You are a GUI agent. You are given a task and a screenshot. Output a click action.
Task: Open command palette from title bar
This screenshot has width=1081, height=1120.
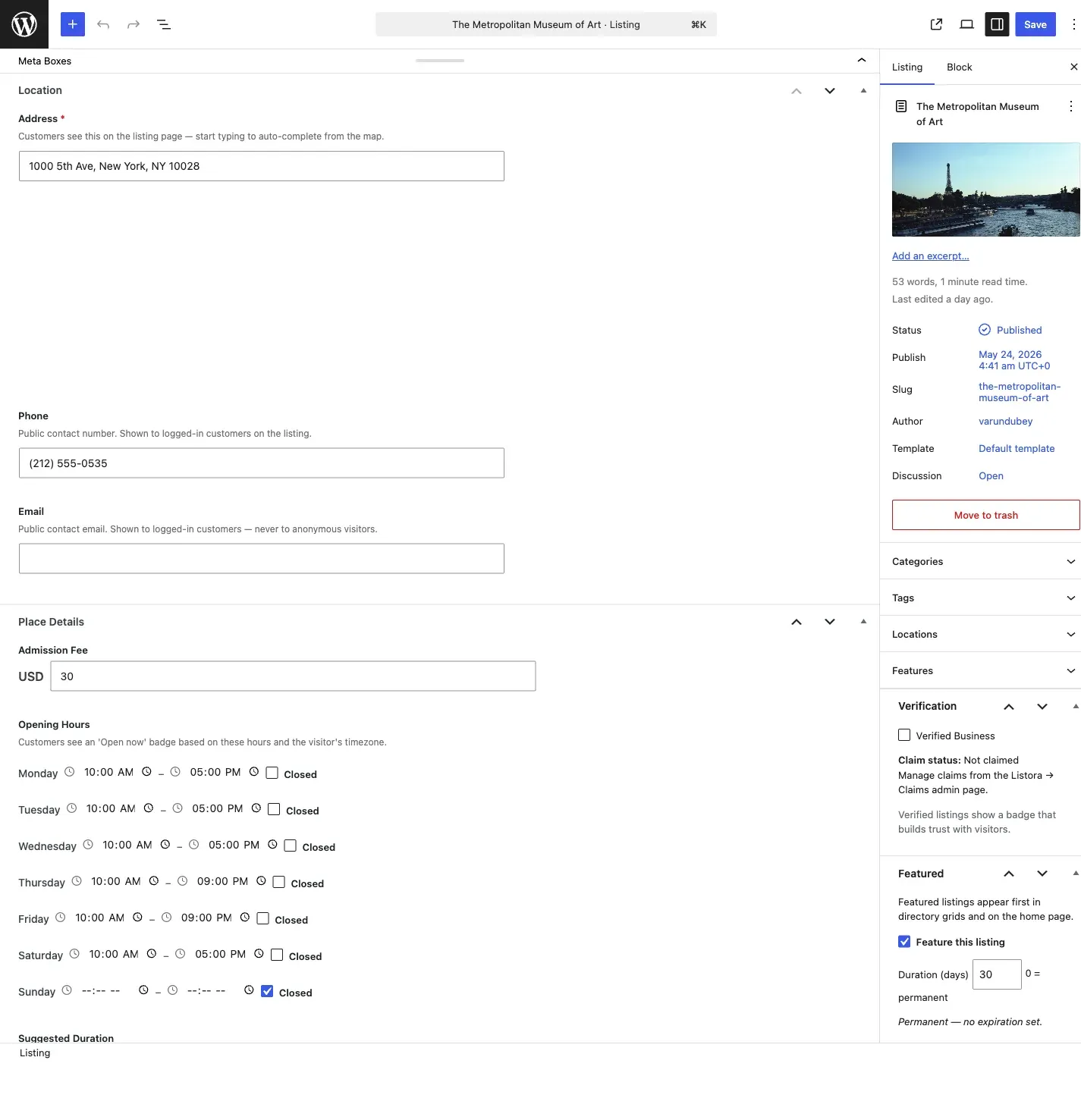point(546,24)
